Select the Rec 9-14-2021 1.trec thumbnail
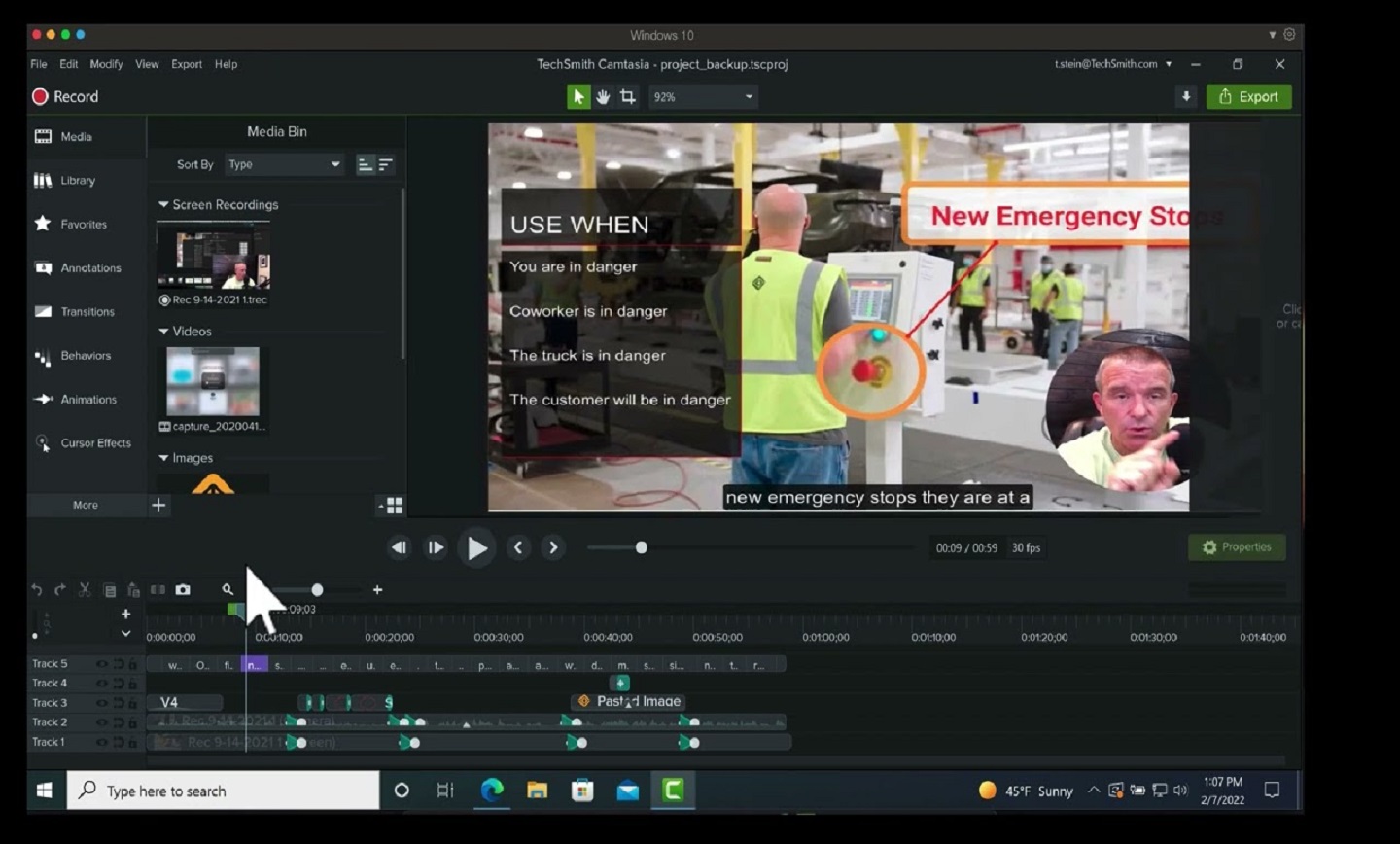This screenshot has width=1400, height=844. pos(213,257)
